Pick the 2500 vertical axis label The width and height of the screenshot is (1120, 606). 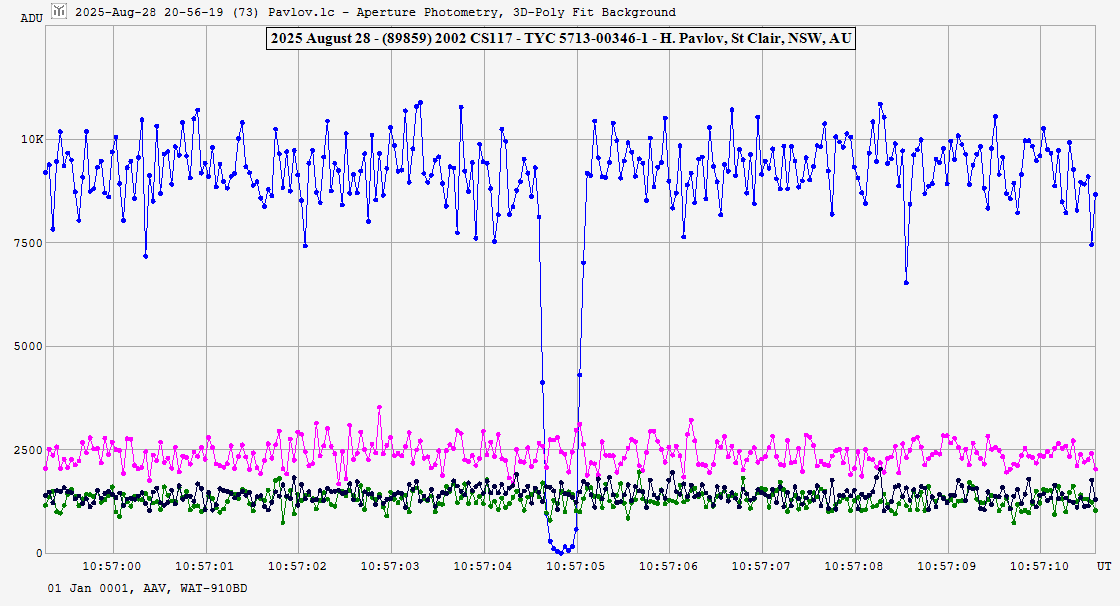click(x=30, y=450)
